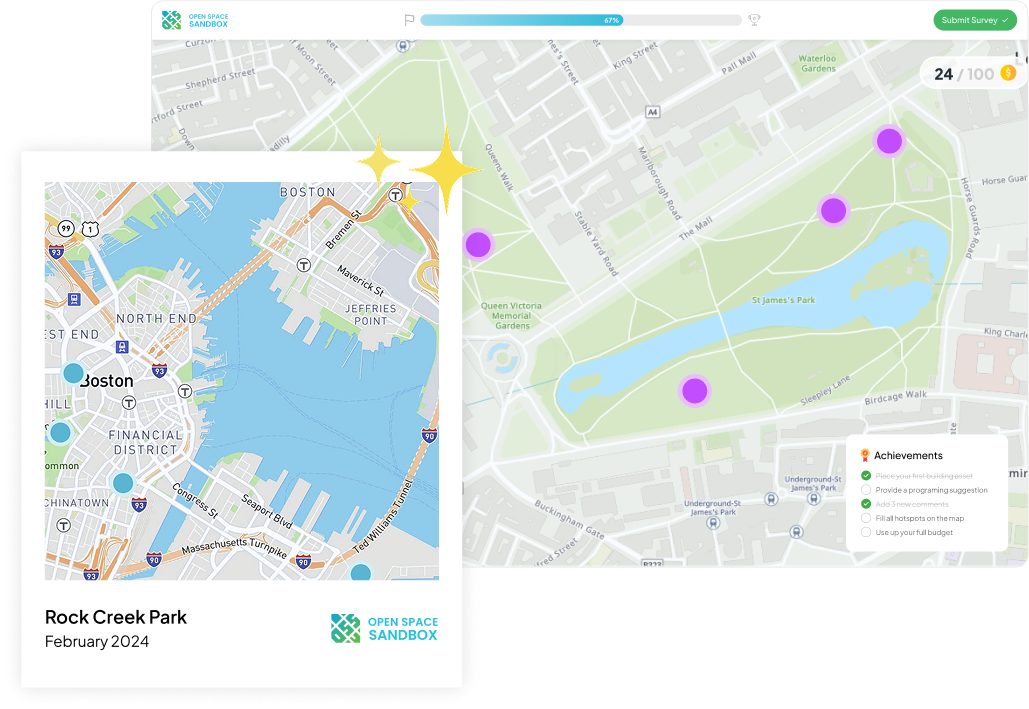Viewport: 1029px width, 709px height.
Task: Click Open Space Sandbox logo on park card
Action: coord(385,628)
